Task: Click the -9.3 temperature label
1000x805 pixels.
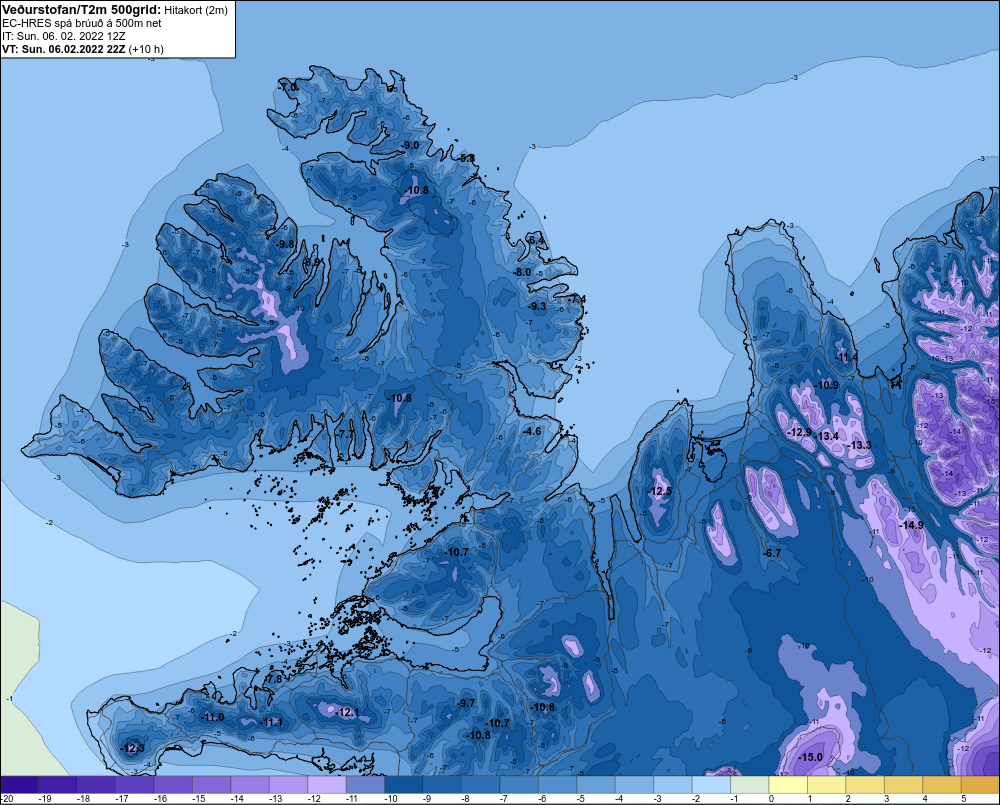Action: click(537, 306)
